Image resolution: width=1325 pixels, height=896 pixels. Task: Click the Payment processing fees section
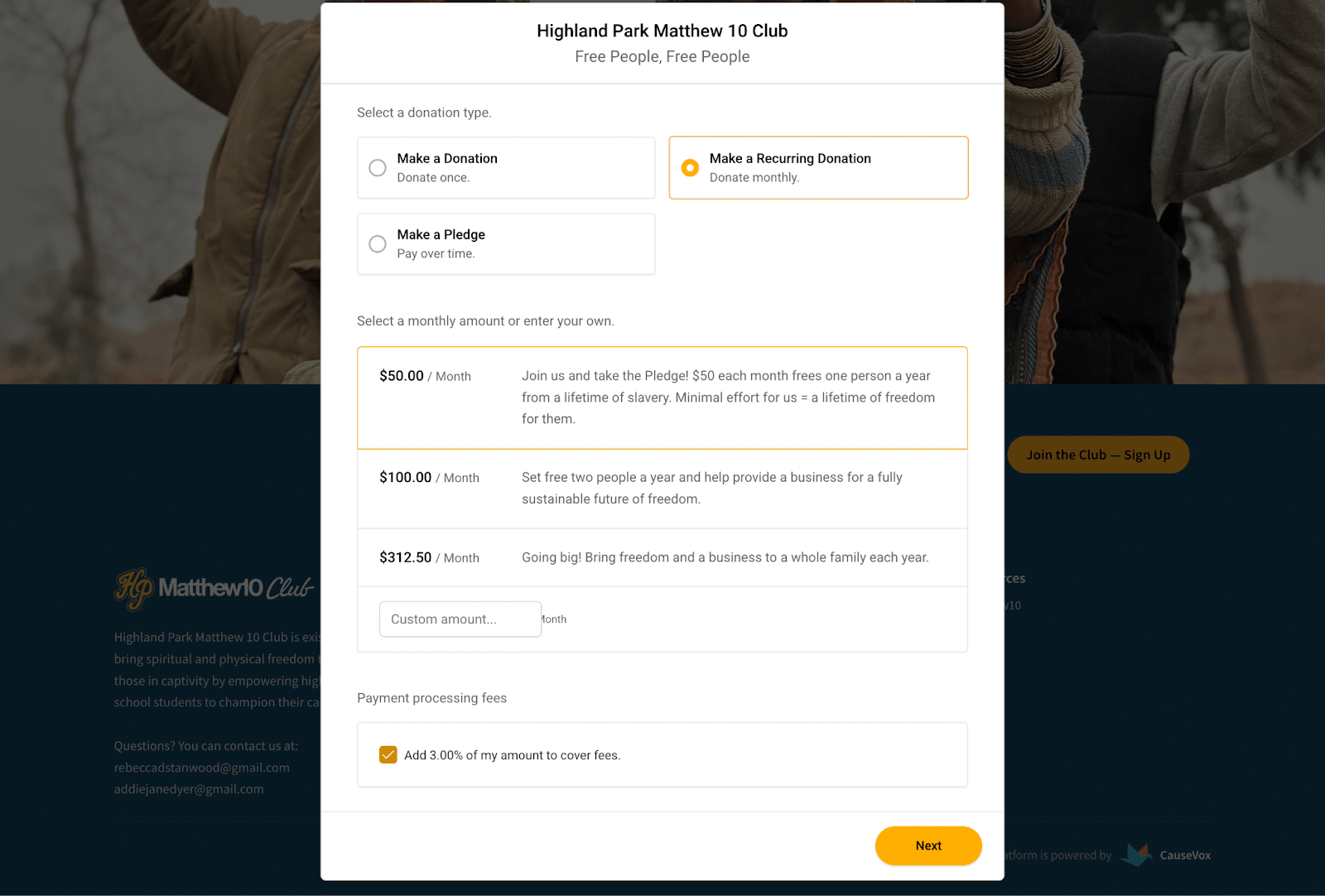(431, 698)
